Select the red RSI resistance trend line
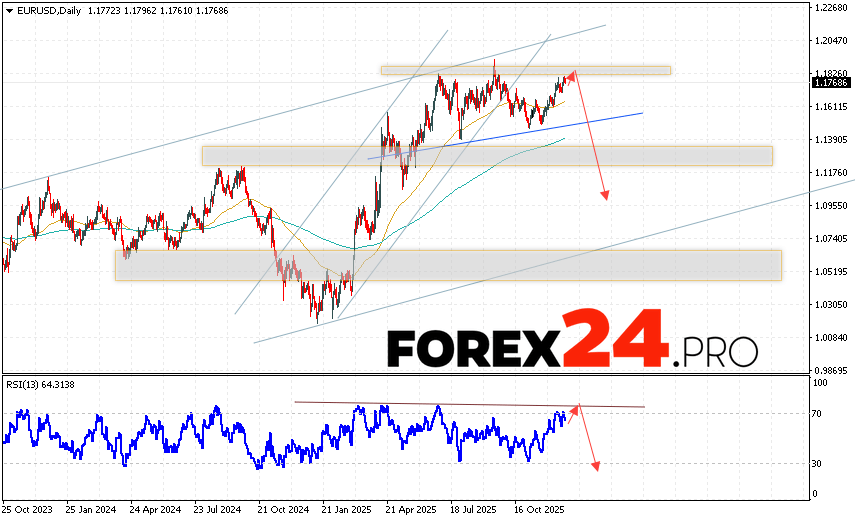Viewport: 855px width, 521px height. click(470, 405)
